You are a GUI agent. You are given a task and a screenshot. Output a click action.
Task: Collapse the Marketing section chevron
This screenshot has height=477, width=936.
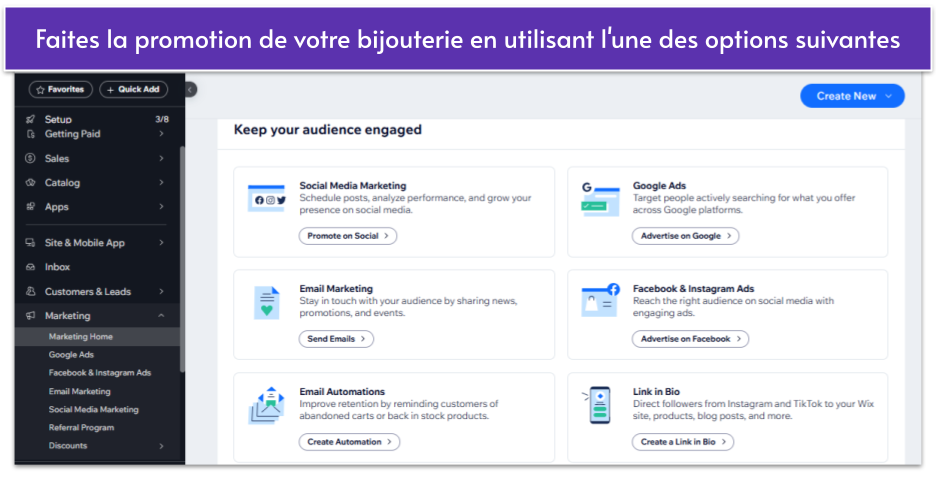(x=161, y=315)
